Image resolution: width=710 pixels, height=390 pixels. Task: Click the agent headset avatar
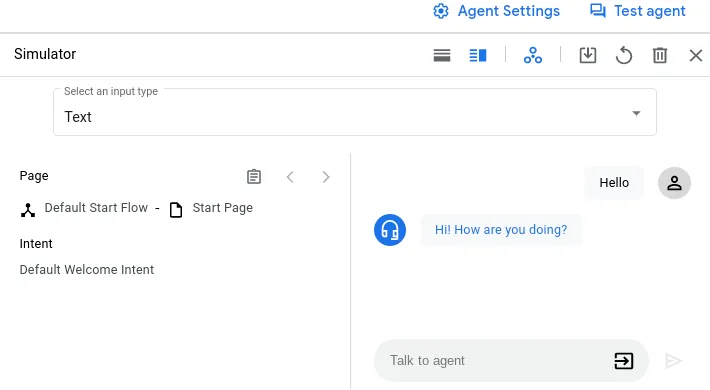[390, 230]
